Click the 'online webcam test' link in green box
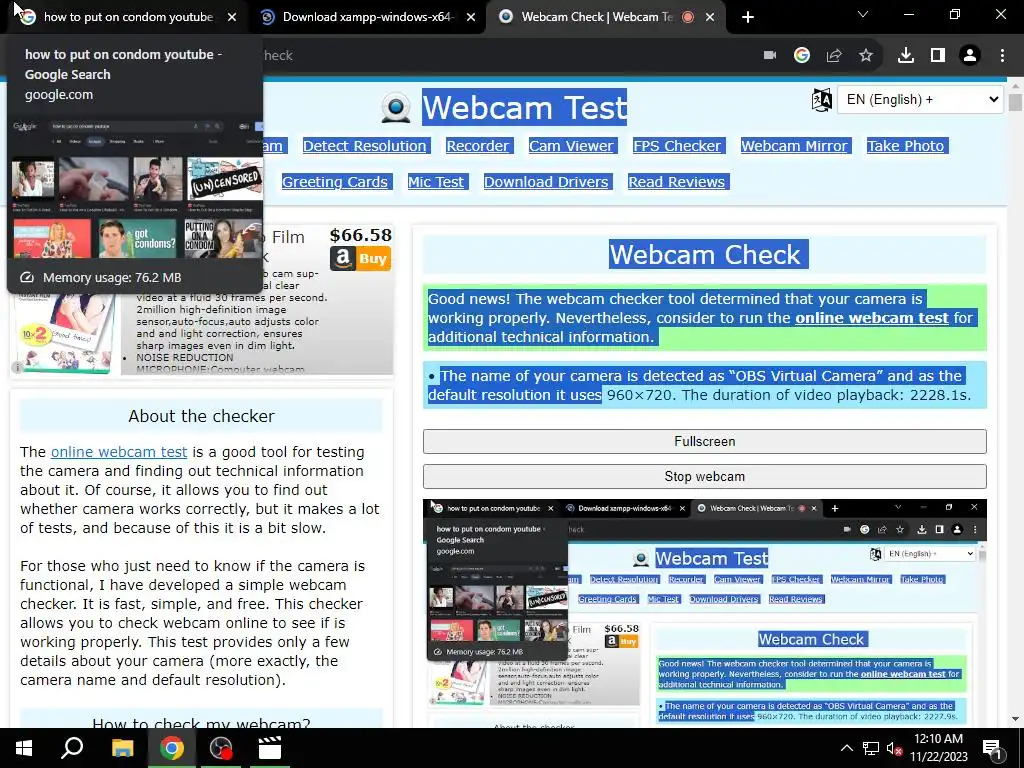 pos(872,318)
